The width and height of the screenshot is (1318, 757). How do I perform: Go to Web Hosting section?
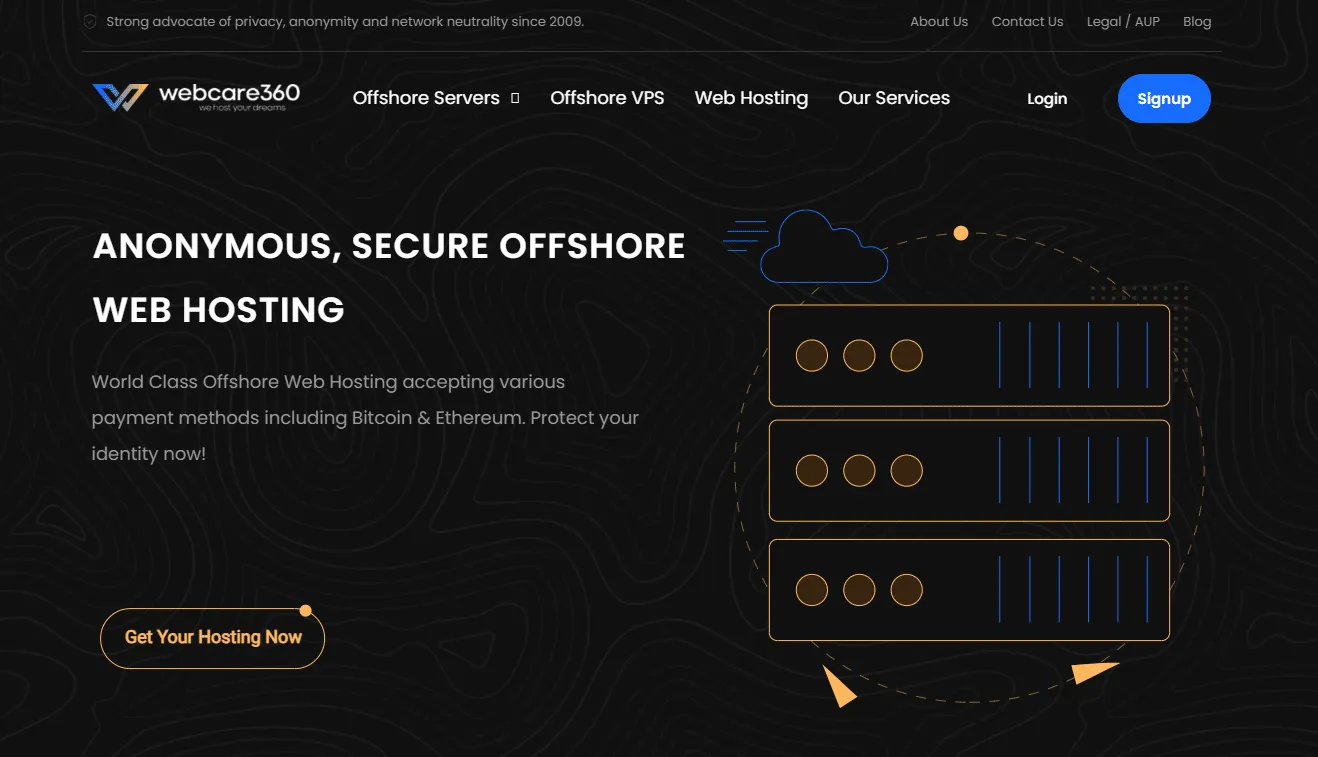click(751, 98)
